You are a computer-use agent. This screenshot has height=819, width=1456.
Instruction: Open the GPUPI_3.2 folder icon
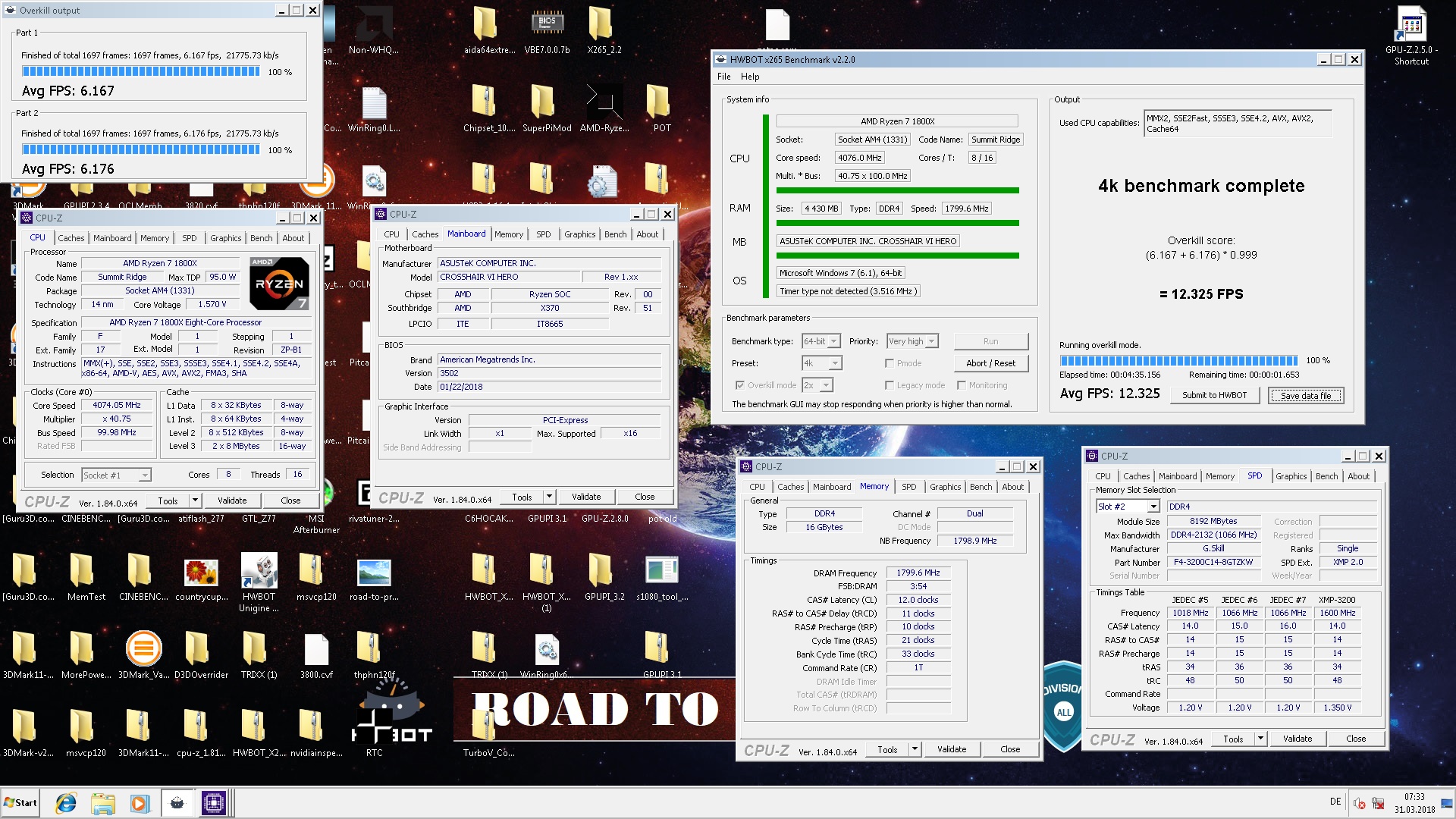[x=604, y=576]
